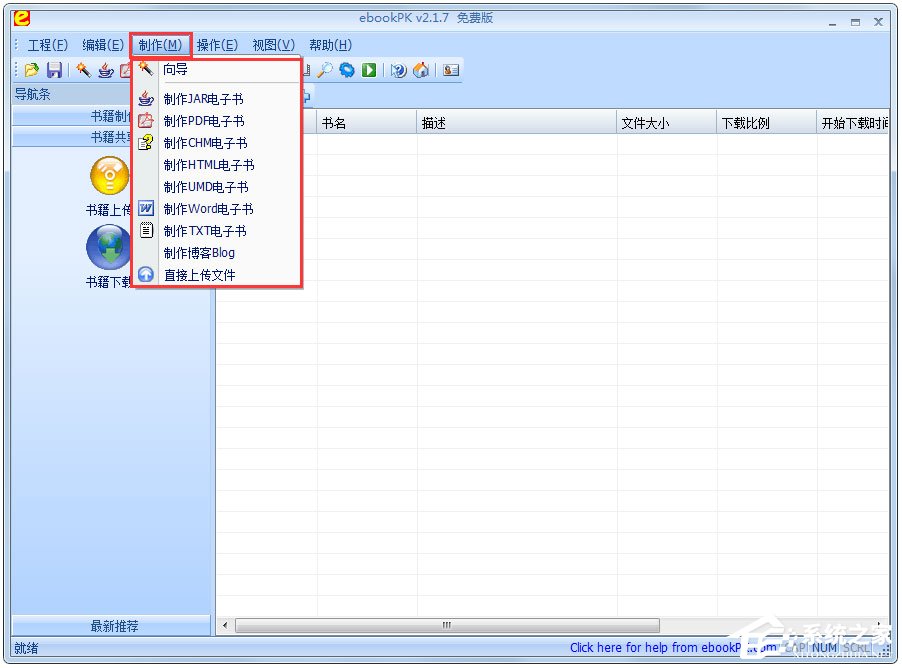Click the horizontal scrollbar thumb

coord(446,626)
